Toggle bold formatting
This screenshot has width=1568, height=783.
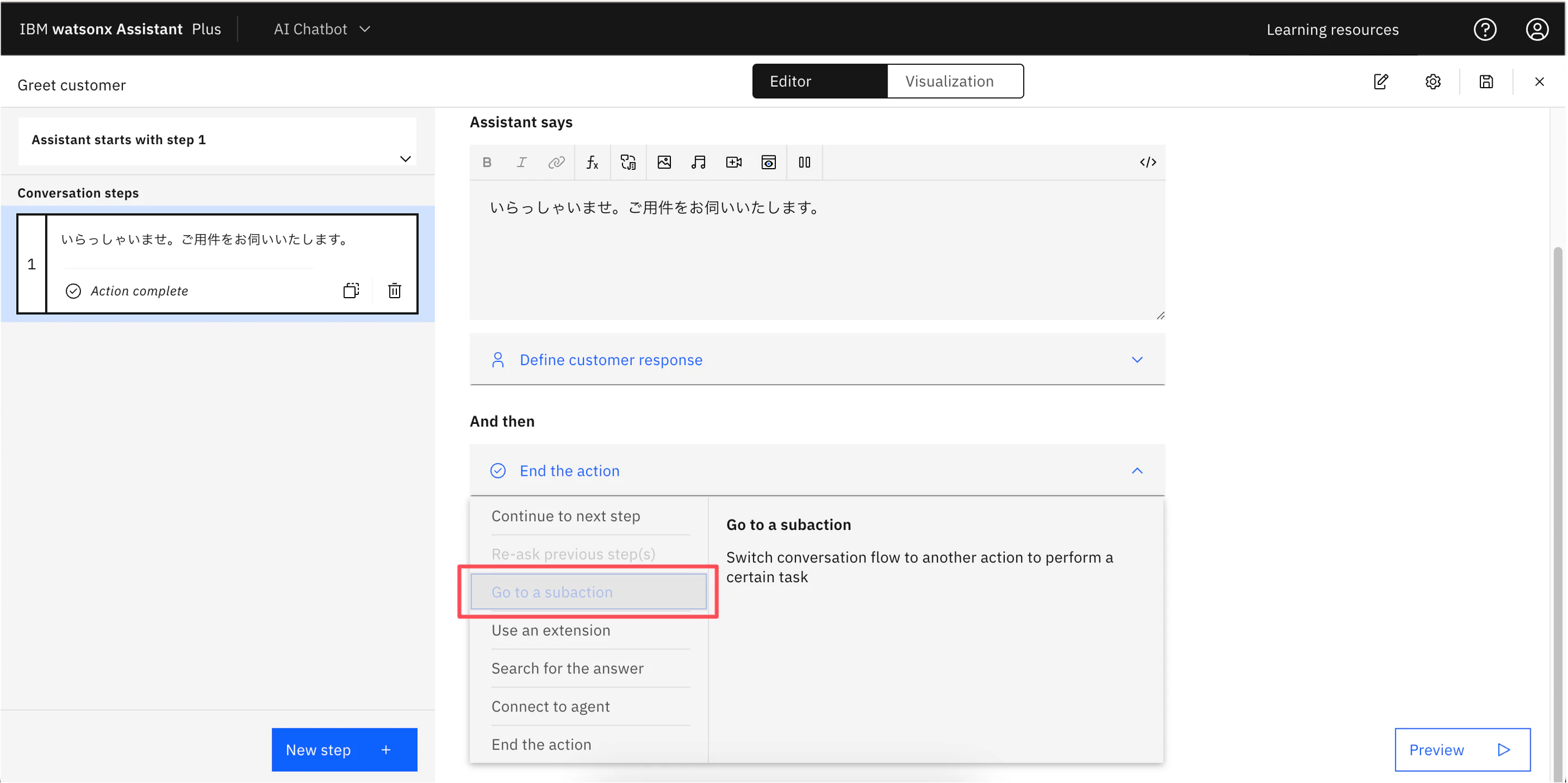coord(487,162)
